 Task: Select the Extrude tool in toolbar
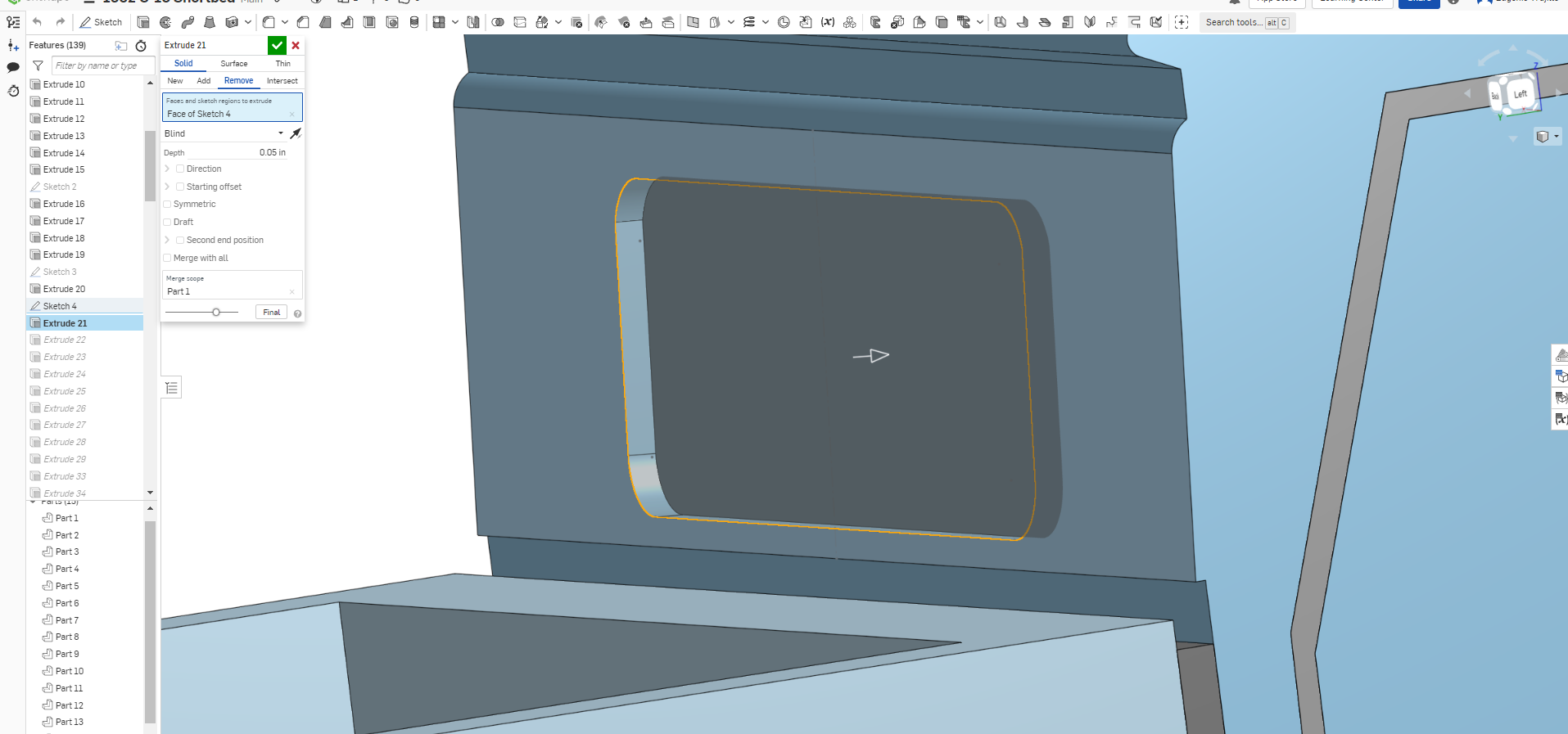tap(143, 22)
